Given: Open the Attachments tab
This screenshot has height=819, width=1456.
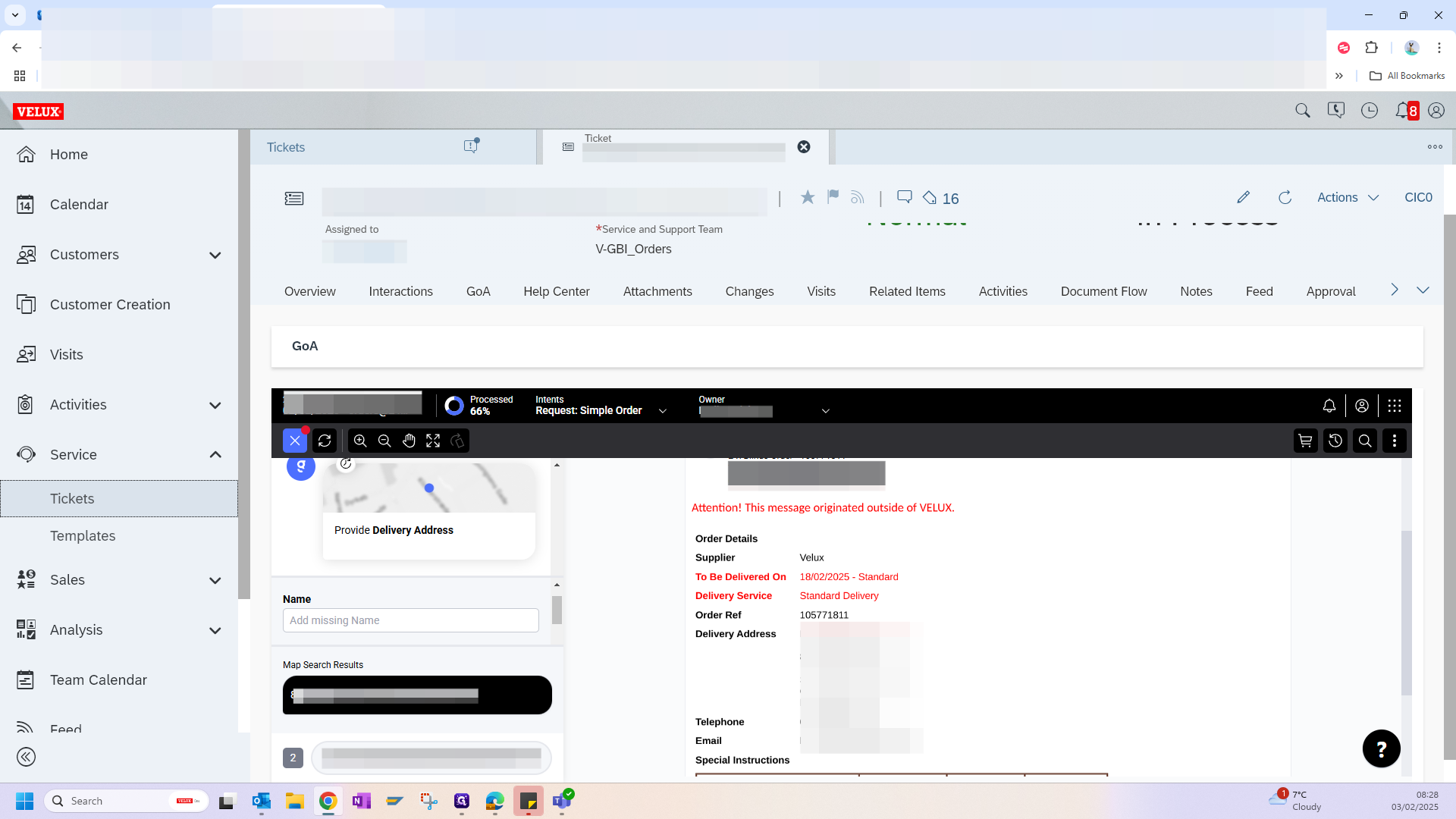Looking at the screenshot, I should click(x=657, y=291).
